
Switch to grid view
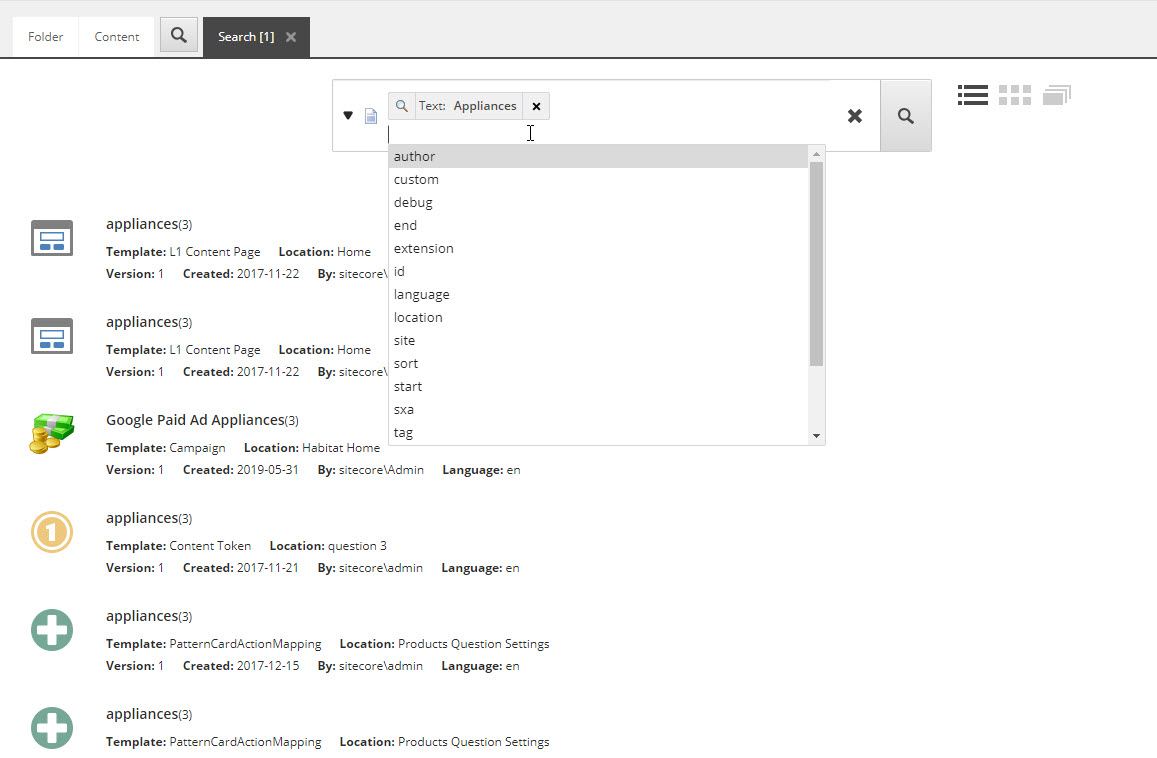click(1015, 95)
